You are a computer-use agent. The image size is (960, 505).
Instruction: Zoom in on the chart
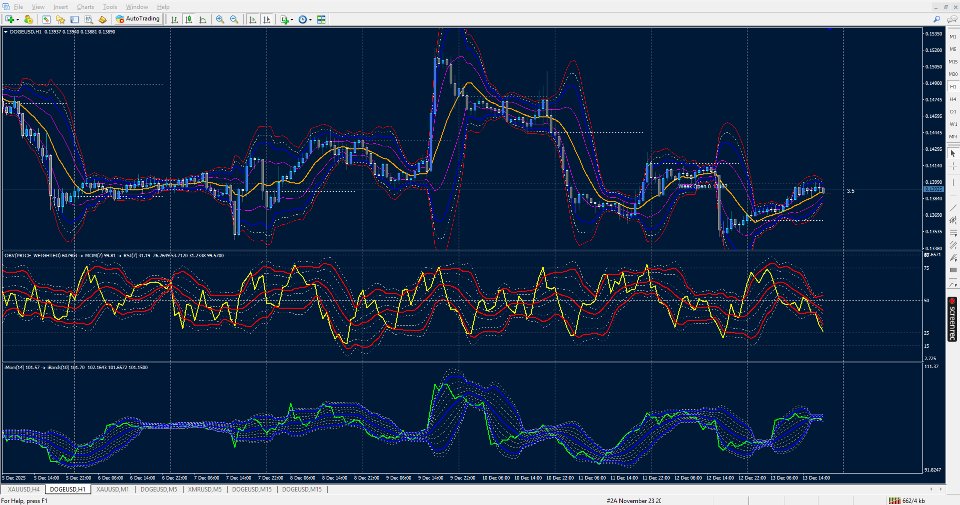[x=220, y=20]
